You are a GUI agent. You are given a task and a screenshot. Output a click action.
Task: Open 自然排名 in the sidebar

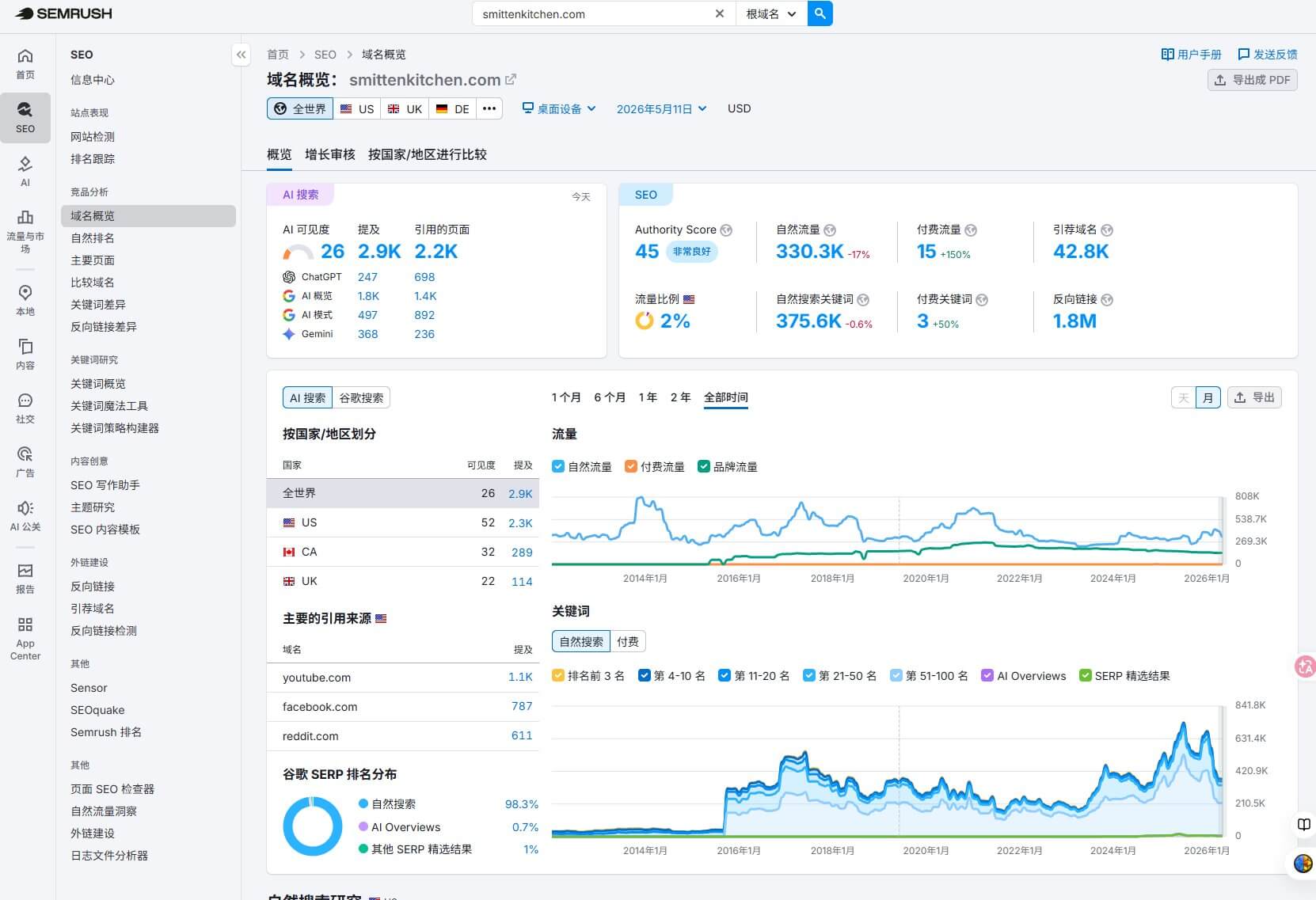93,237
